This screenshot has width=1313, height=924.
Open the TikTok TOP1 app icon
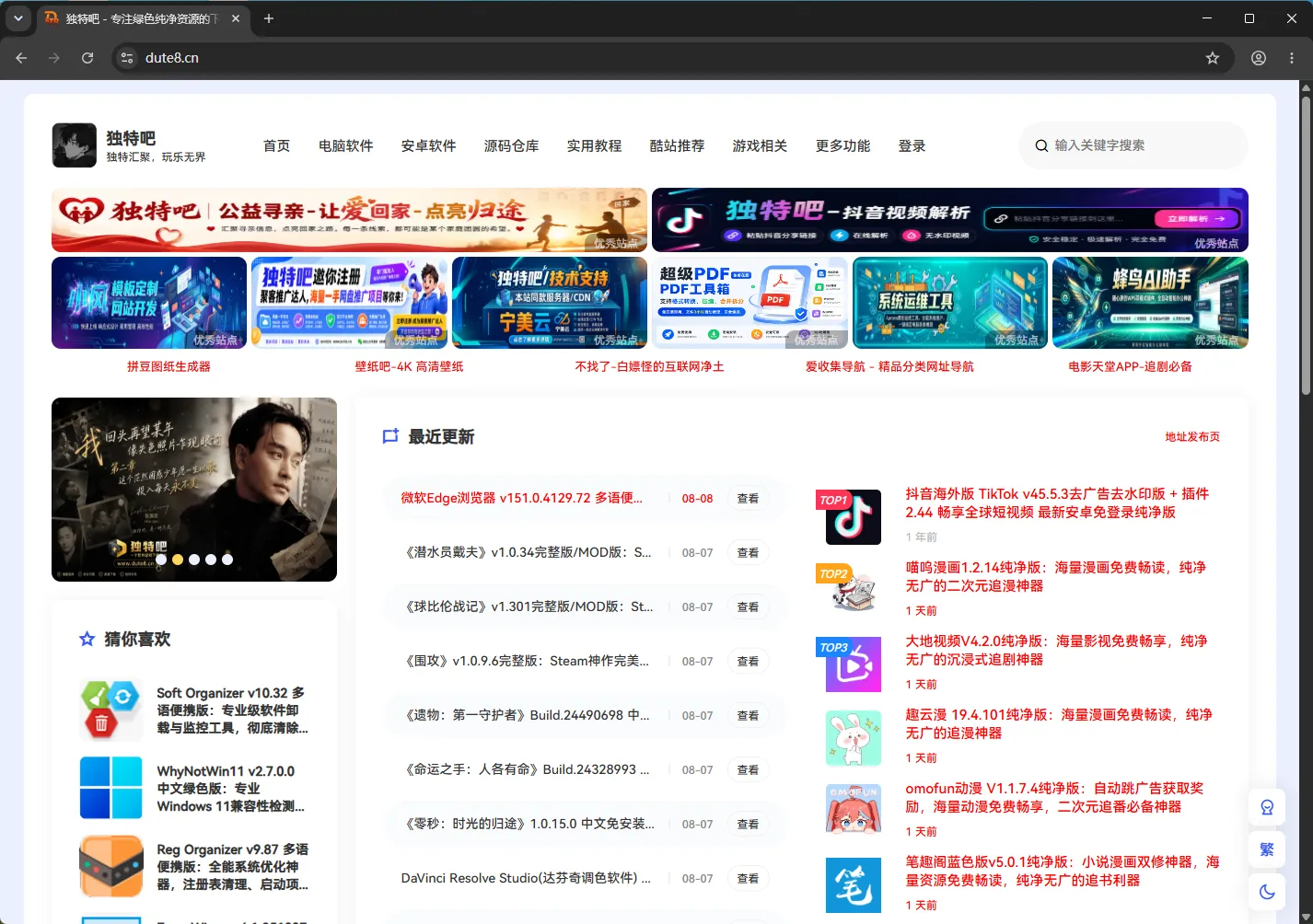854,517
